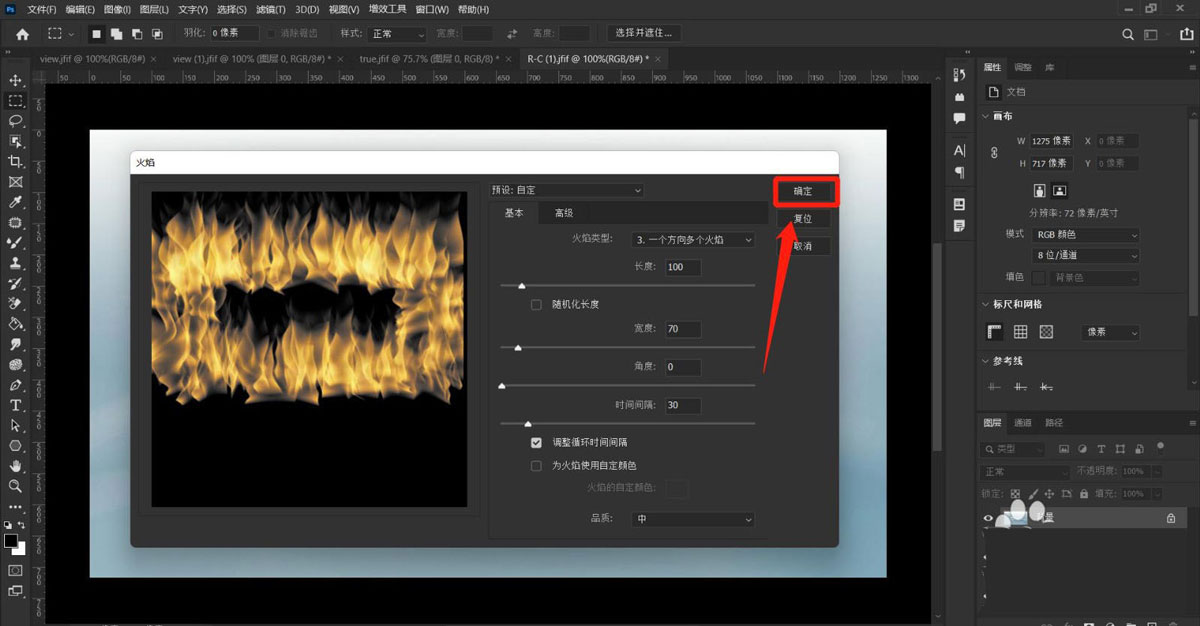The height and width of the screenshot is (626, 1200).
Task: Toggle visibility of the 背景 layer
Action: 985,517
